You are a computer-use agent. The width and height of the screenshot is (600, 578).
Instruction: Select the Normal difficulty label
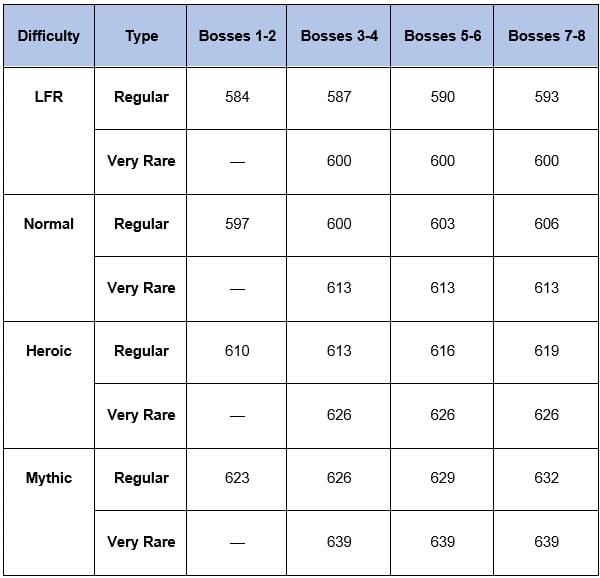tap(48, 224)
